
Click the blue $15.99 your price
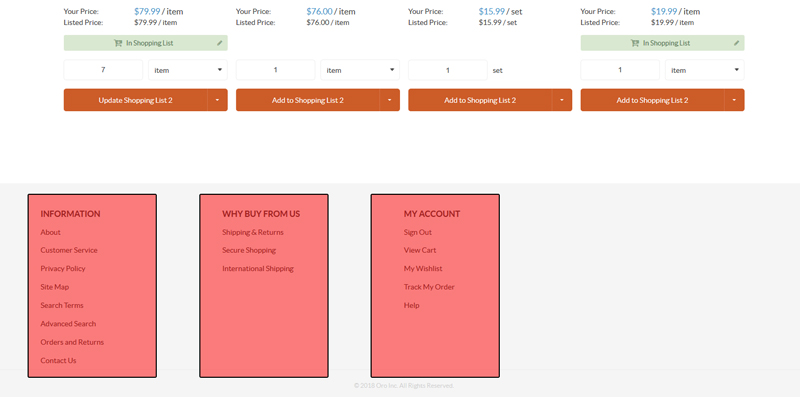[x=492, y=11]
